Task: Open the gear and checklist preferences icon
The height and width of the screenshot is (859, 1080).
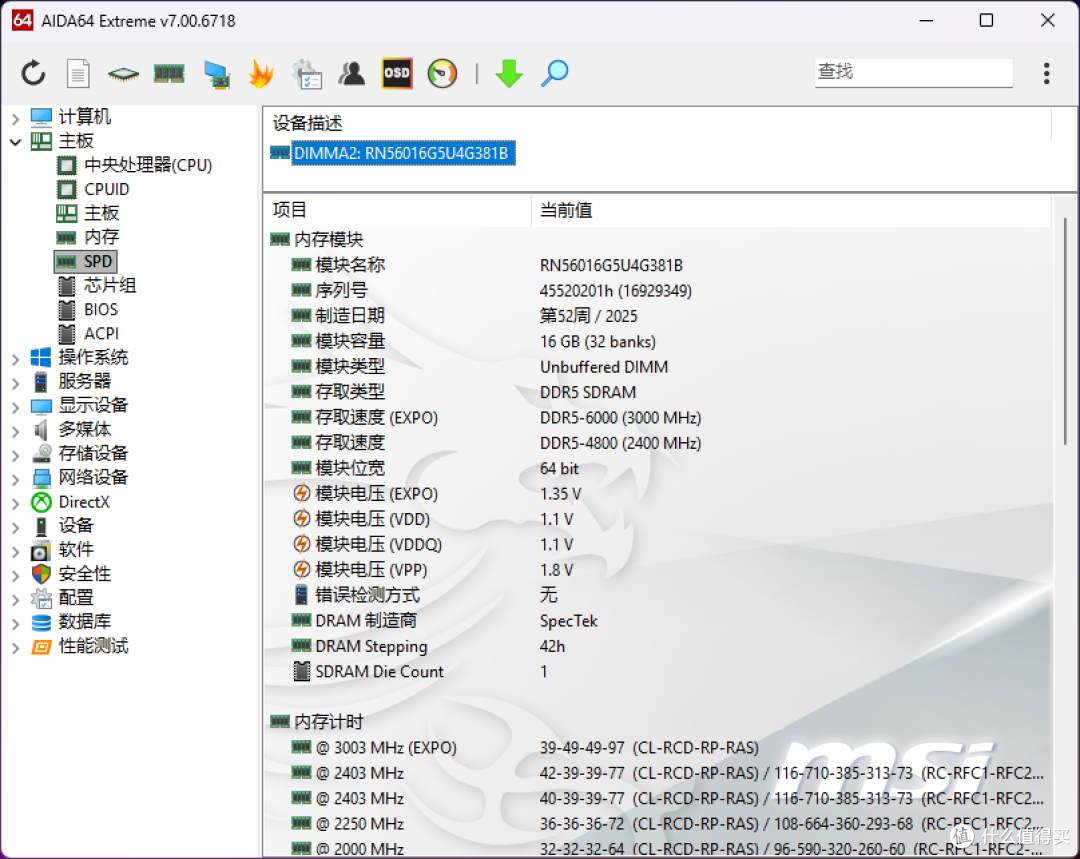Action: pyautogui.click(x=307, y=74)
